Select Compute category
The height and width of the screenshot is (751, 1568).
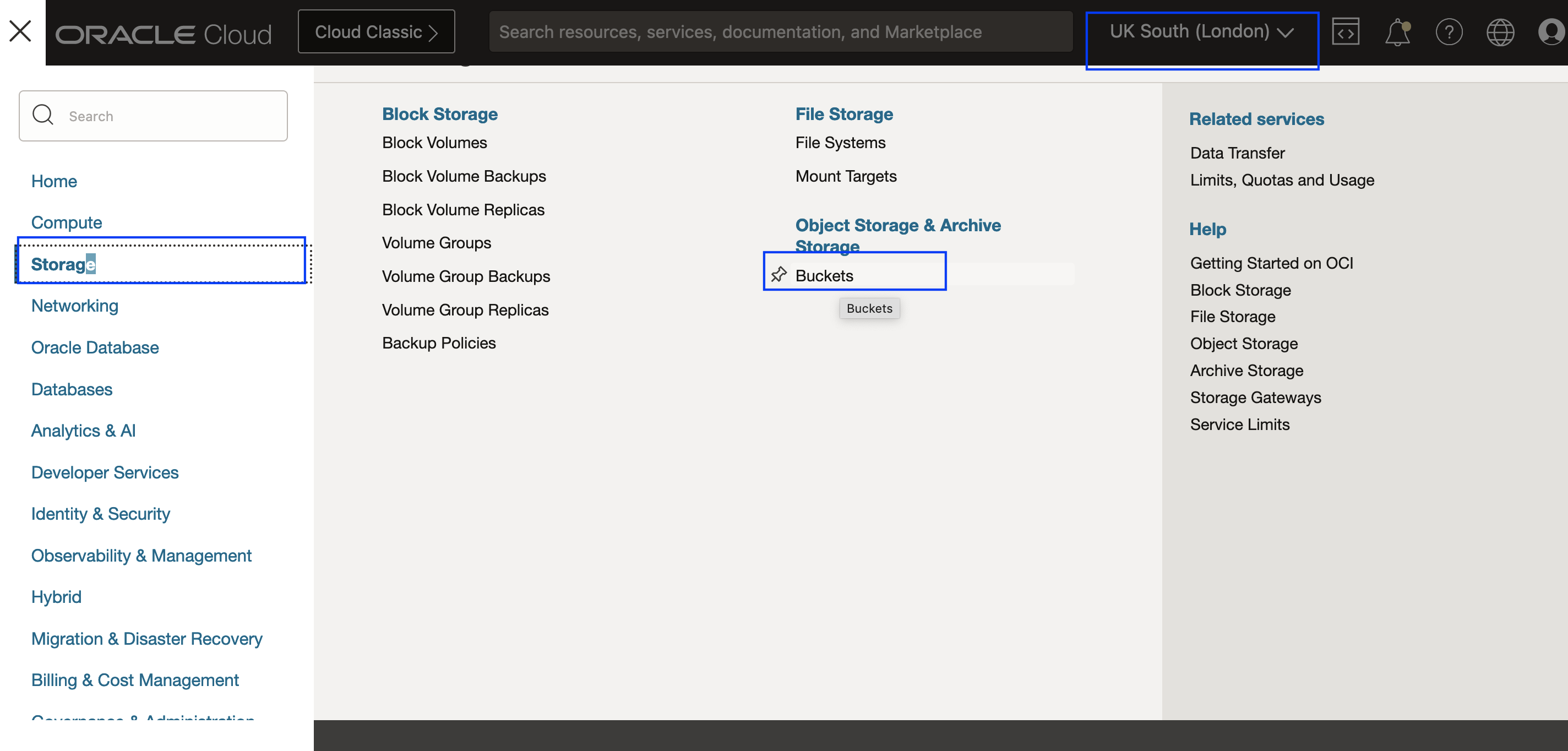67,223
